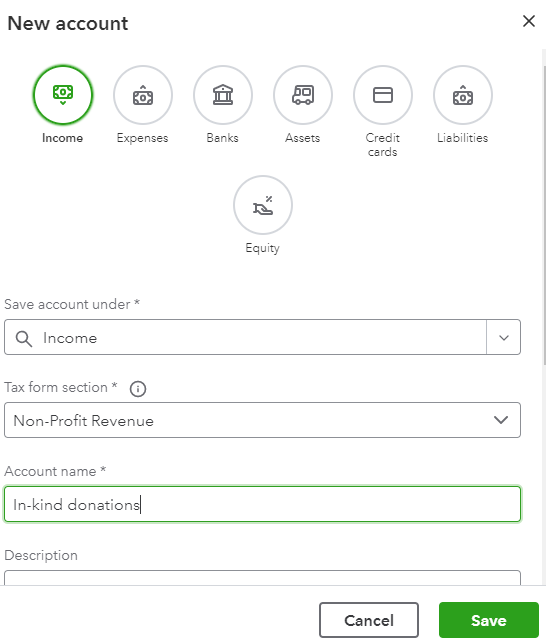Pick the Equity hand icon
Screen dimensions: 546x641
(x=263, y=205)
